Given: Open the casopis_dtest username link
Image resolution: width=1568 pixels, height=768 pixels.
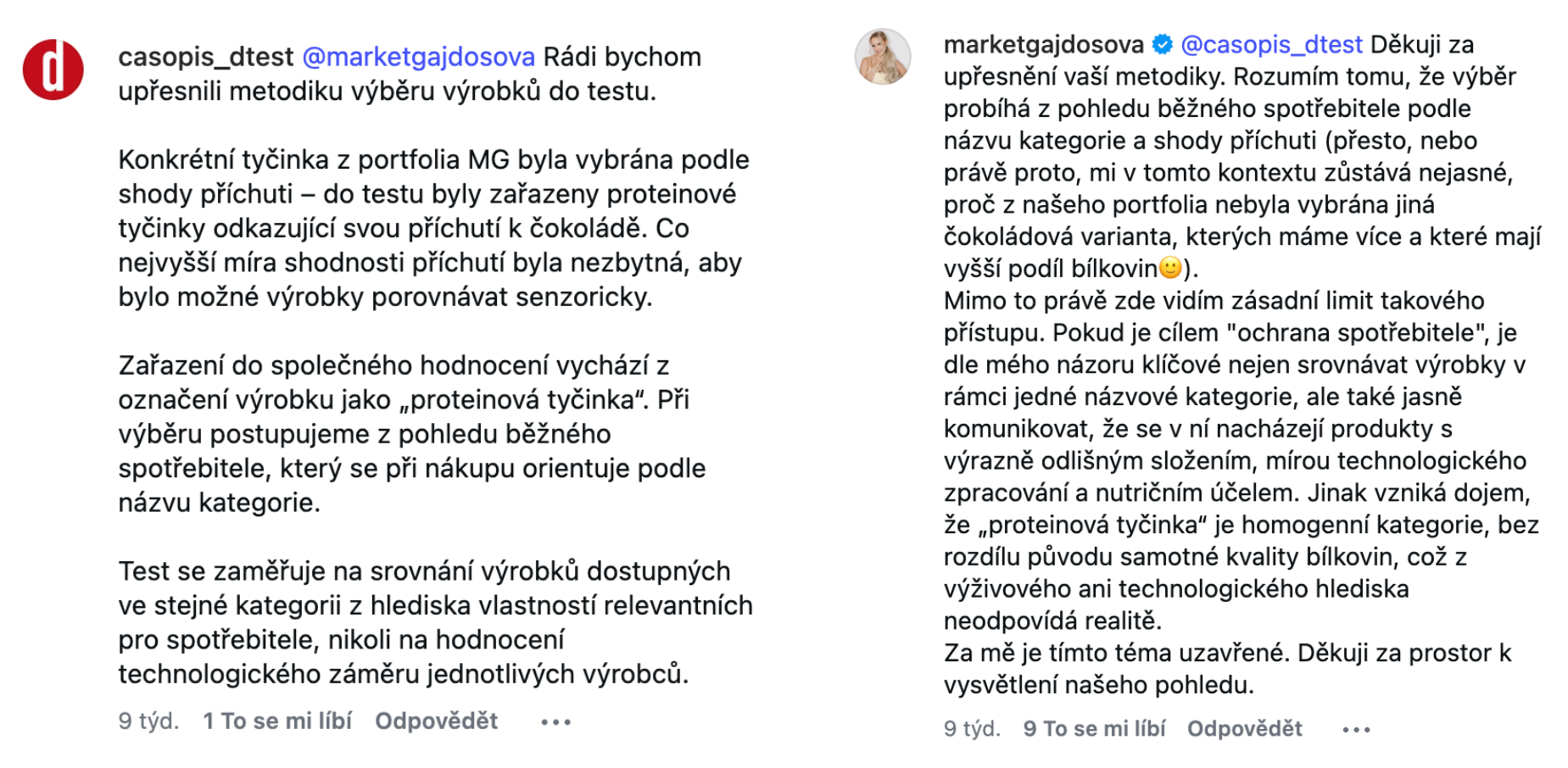Looking at the screenshot, I should tap(205, 57).
